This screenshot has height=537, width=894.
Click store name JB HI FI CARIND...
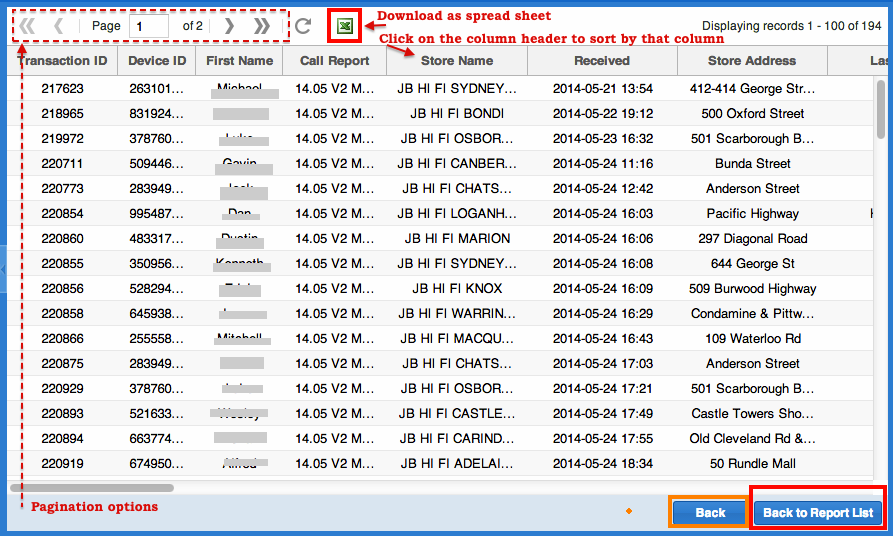point(457,439)
